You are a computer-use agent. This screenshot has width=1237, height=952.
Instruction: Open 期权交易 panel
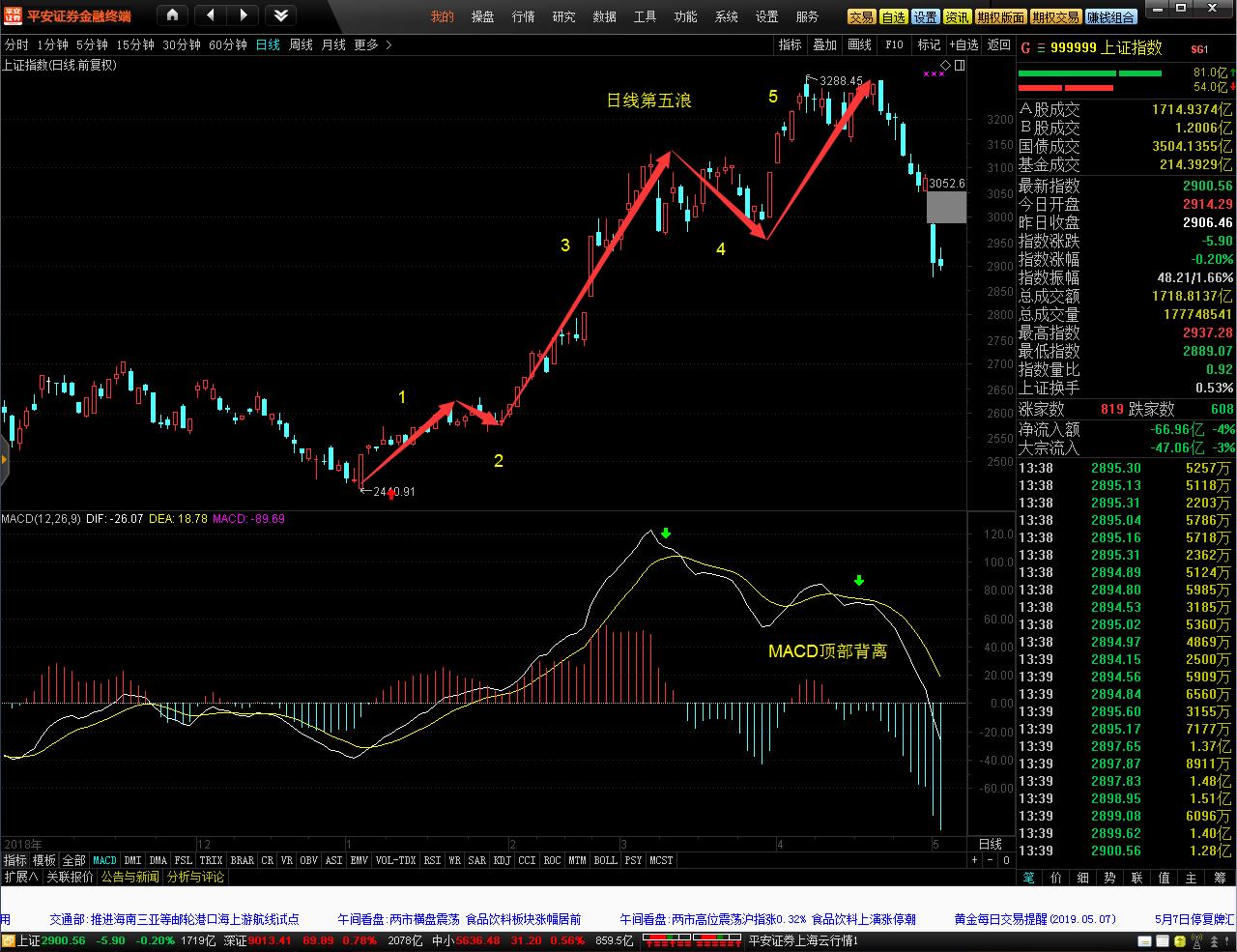click(x=1055, y=16)
